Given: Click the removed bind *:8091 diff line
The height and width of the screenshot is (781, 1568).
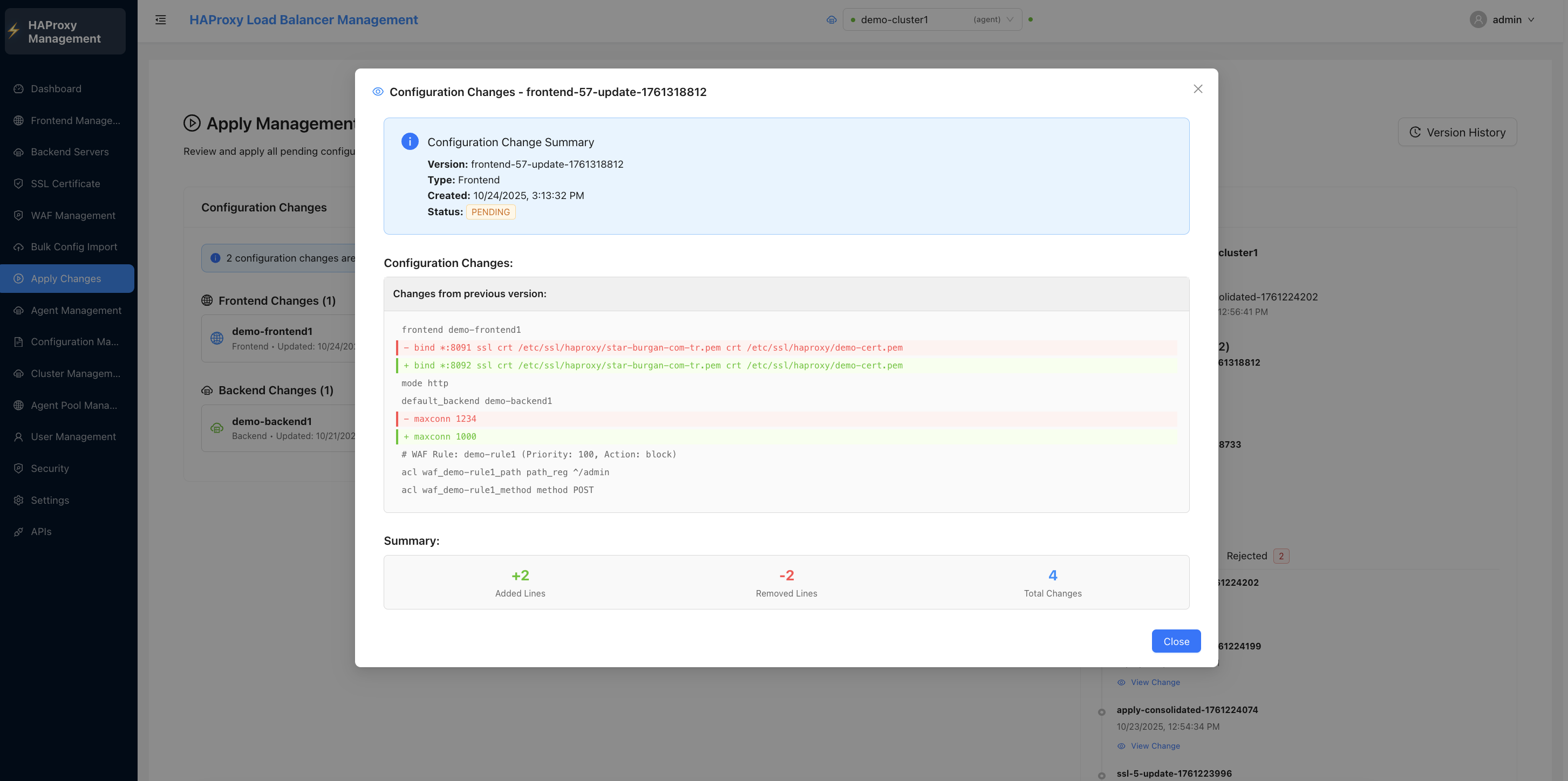Looking at the screenshot, I should [787, 348].
